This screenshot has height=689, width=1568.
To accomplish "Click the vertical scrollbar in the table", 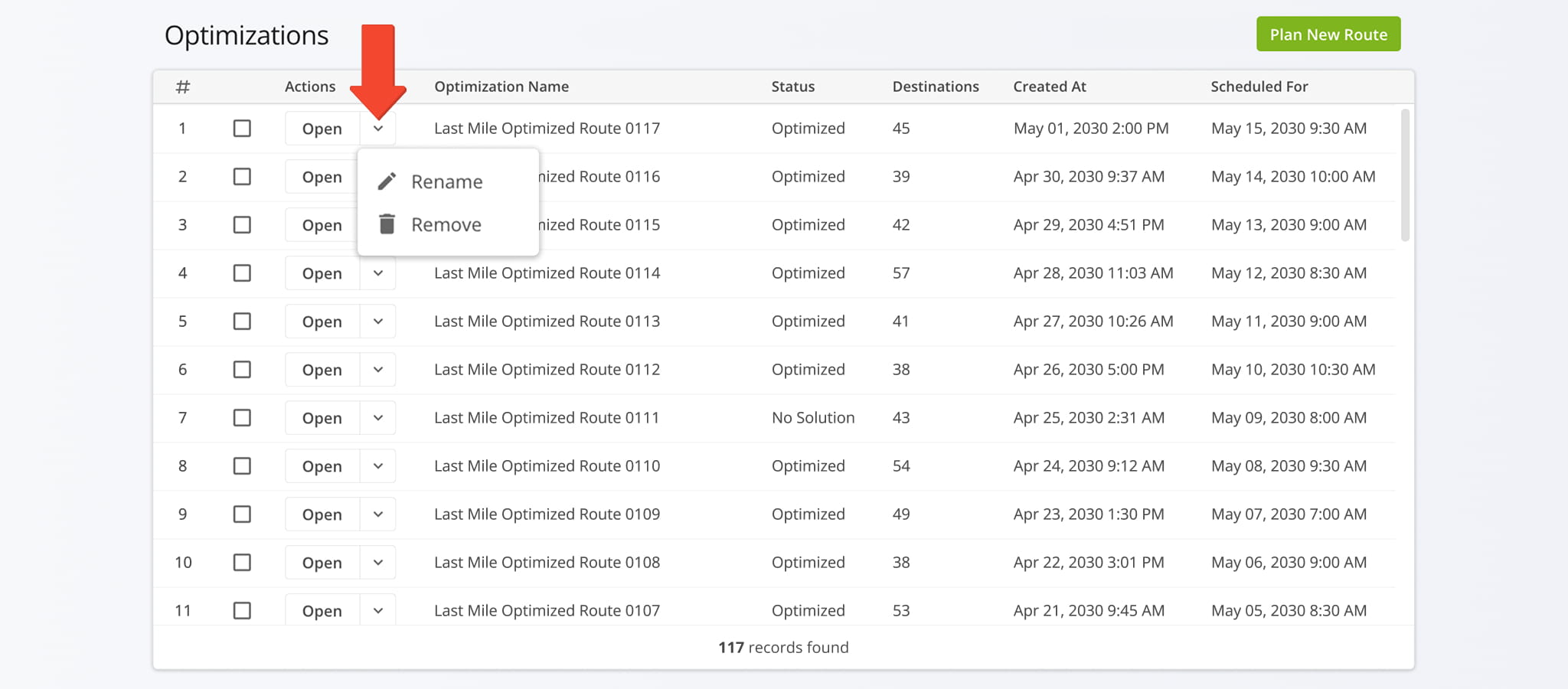I will [x=1404, y=176].
